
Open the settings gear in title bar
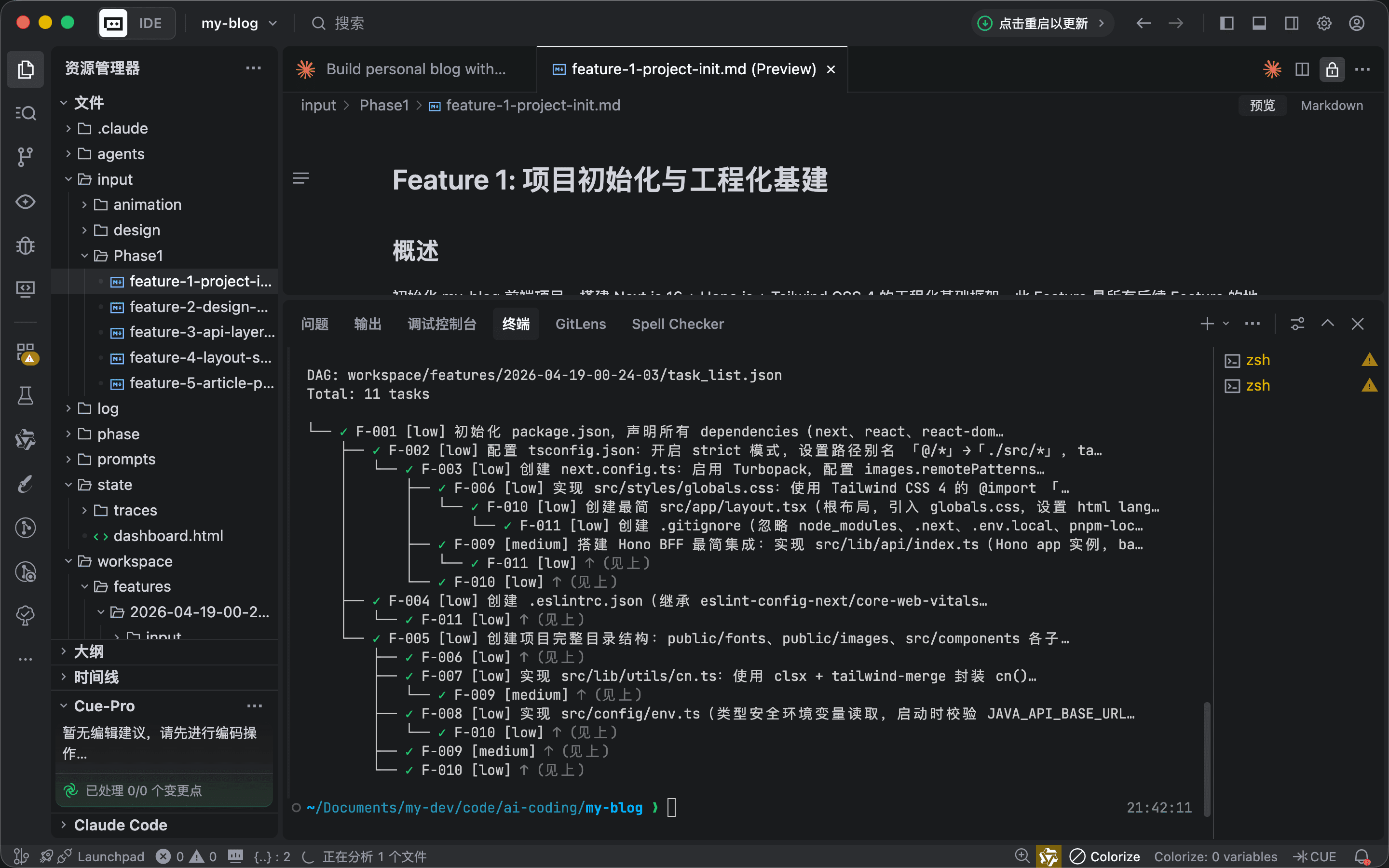(1323, 23)
